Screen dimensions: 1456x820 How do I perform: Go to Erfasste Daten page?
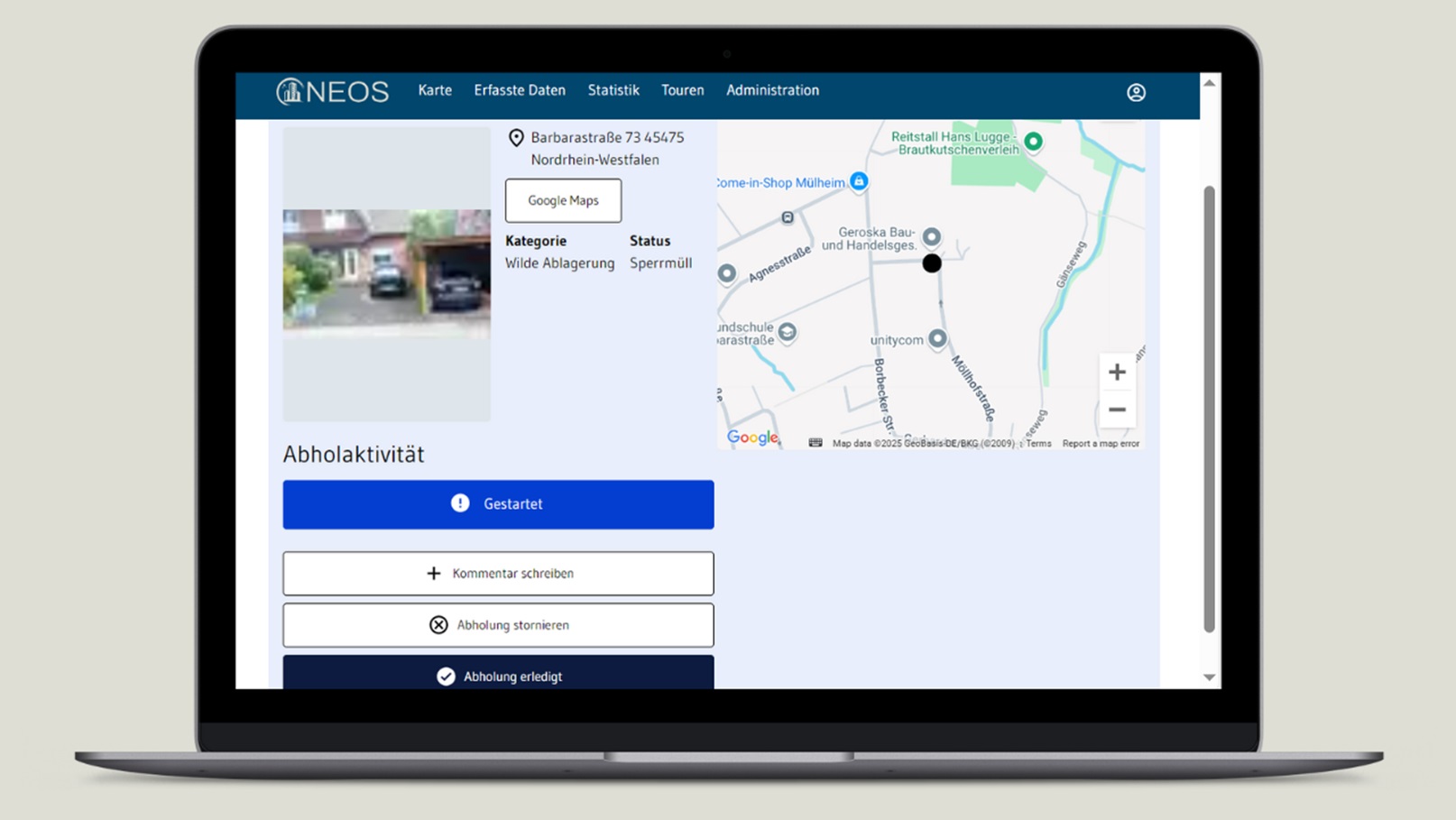click(520, 90)
